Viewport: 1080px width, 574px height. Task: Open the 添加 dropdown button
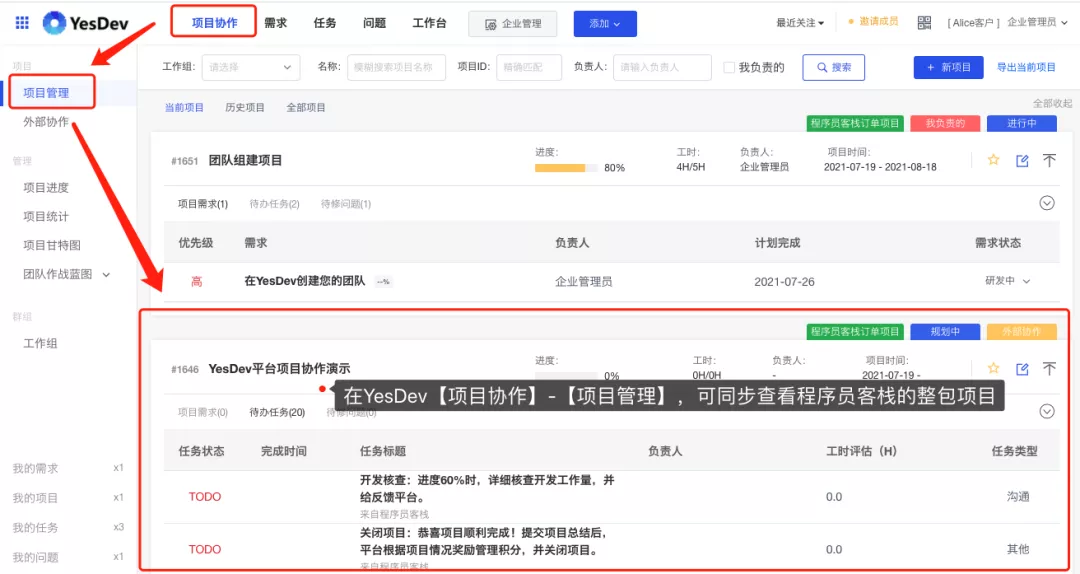(605, 24)
